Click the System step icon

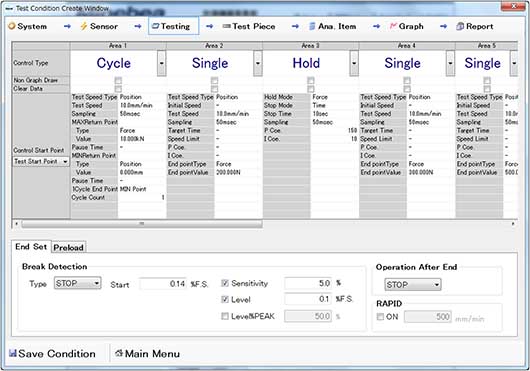click(12, 26)
